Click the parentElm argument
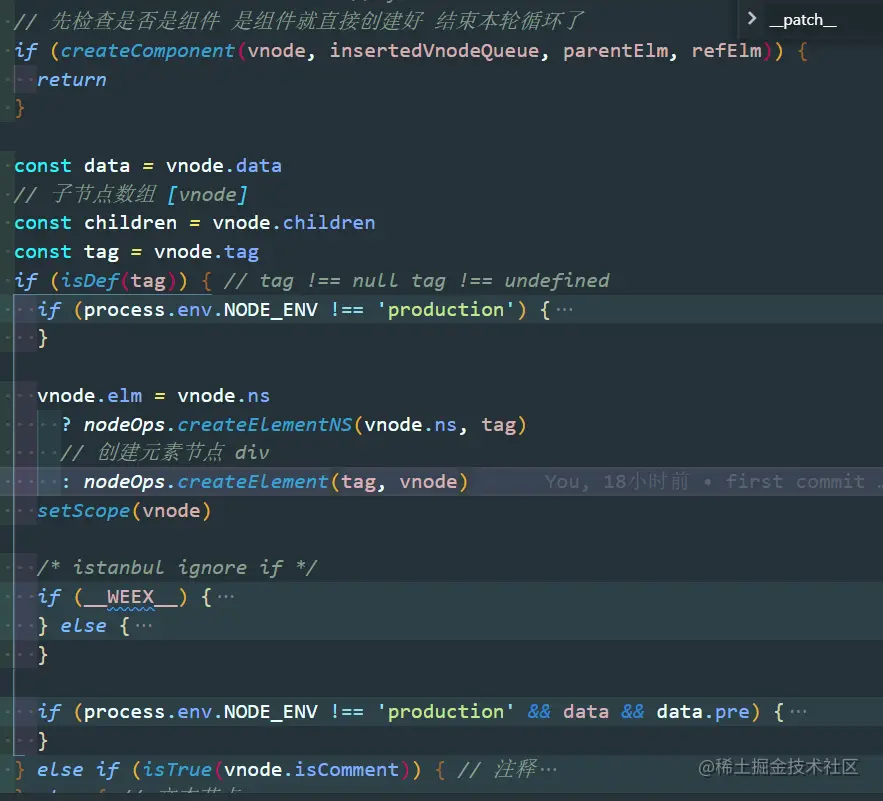This screenshot has height=801, width=883. pos(616,51)
